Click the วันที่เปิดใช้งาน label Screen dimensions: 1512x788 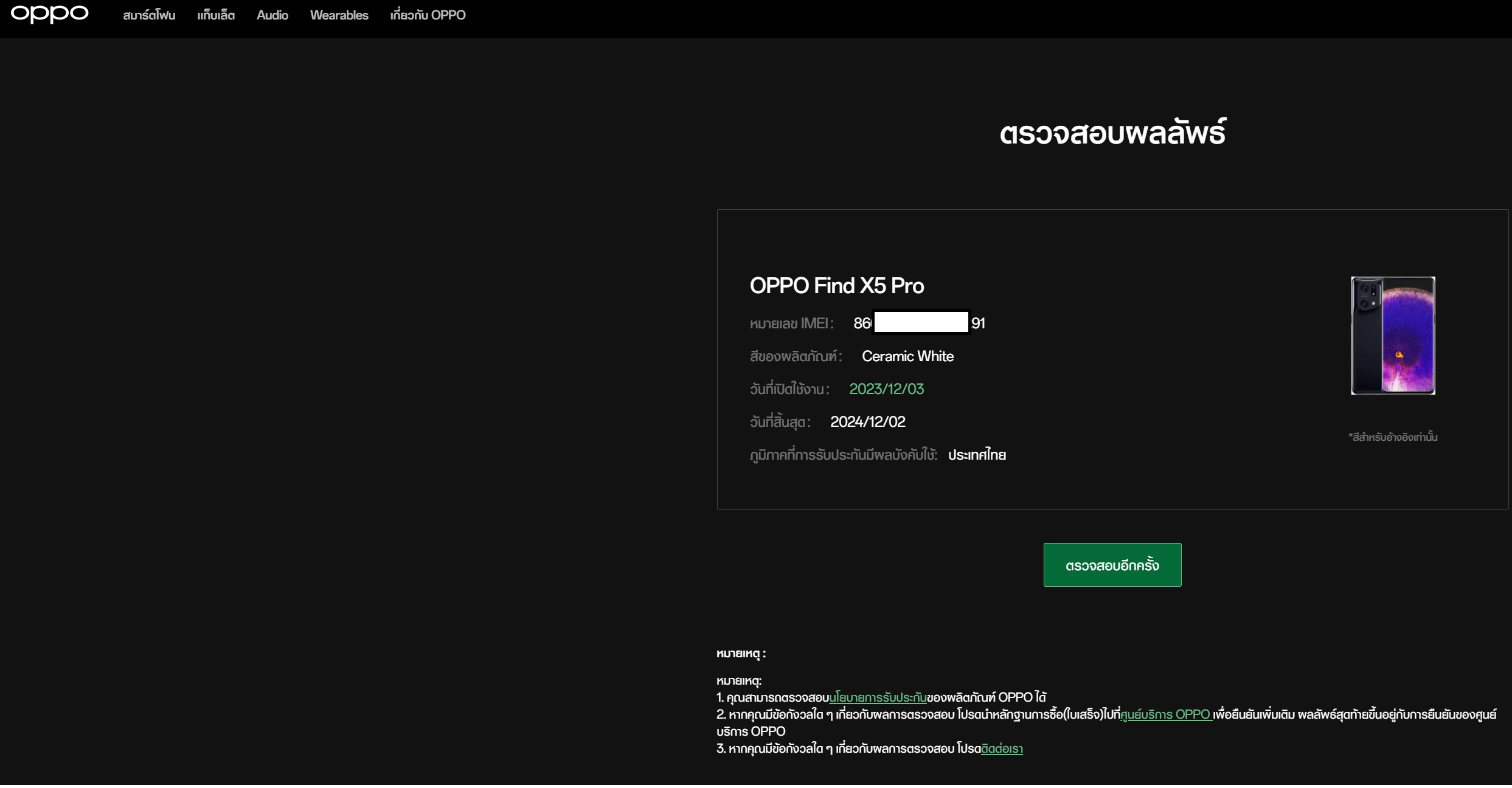point(789,389)
